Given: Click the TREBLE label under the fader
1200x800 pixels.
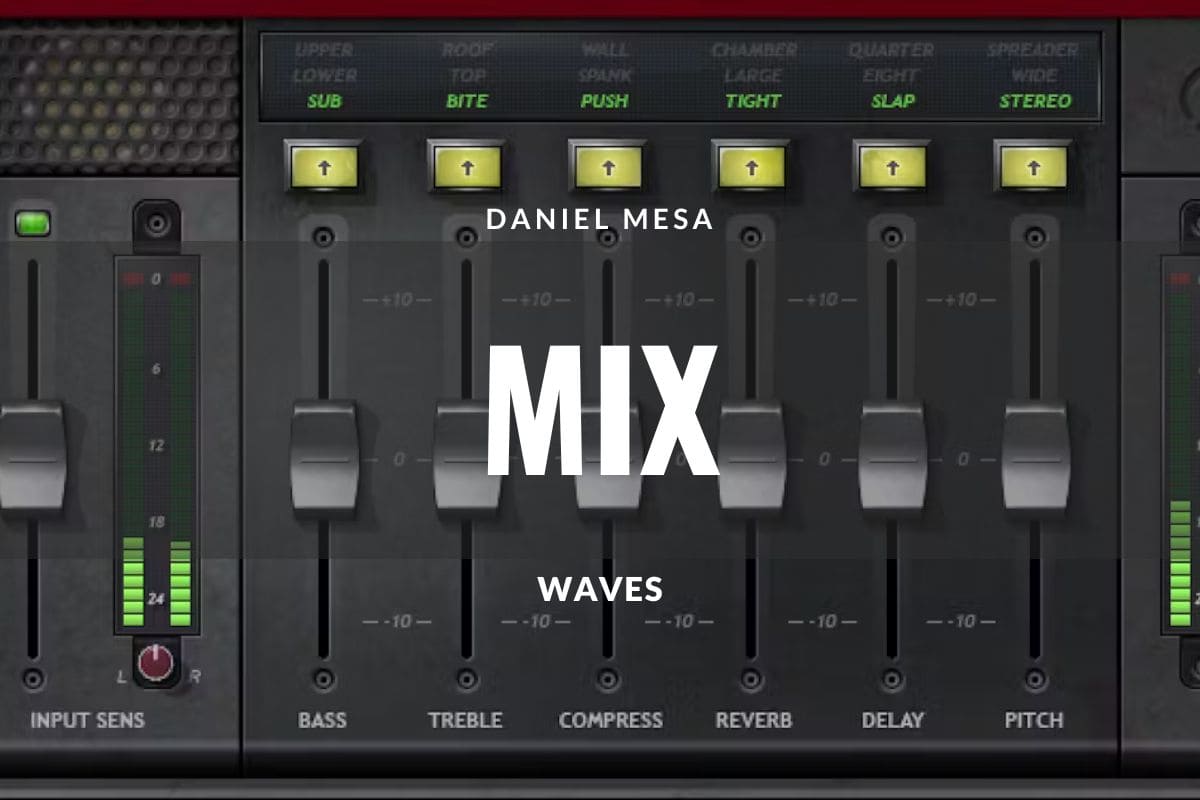Looking at the screenshot, I should (x=465, y=720).
